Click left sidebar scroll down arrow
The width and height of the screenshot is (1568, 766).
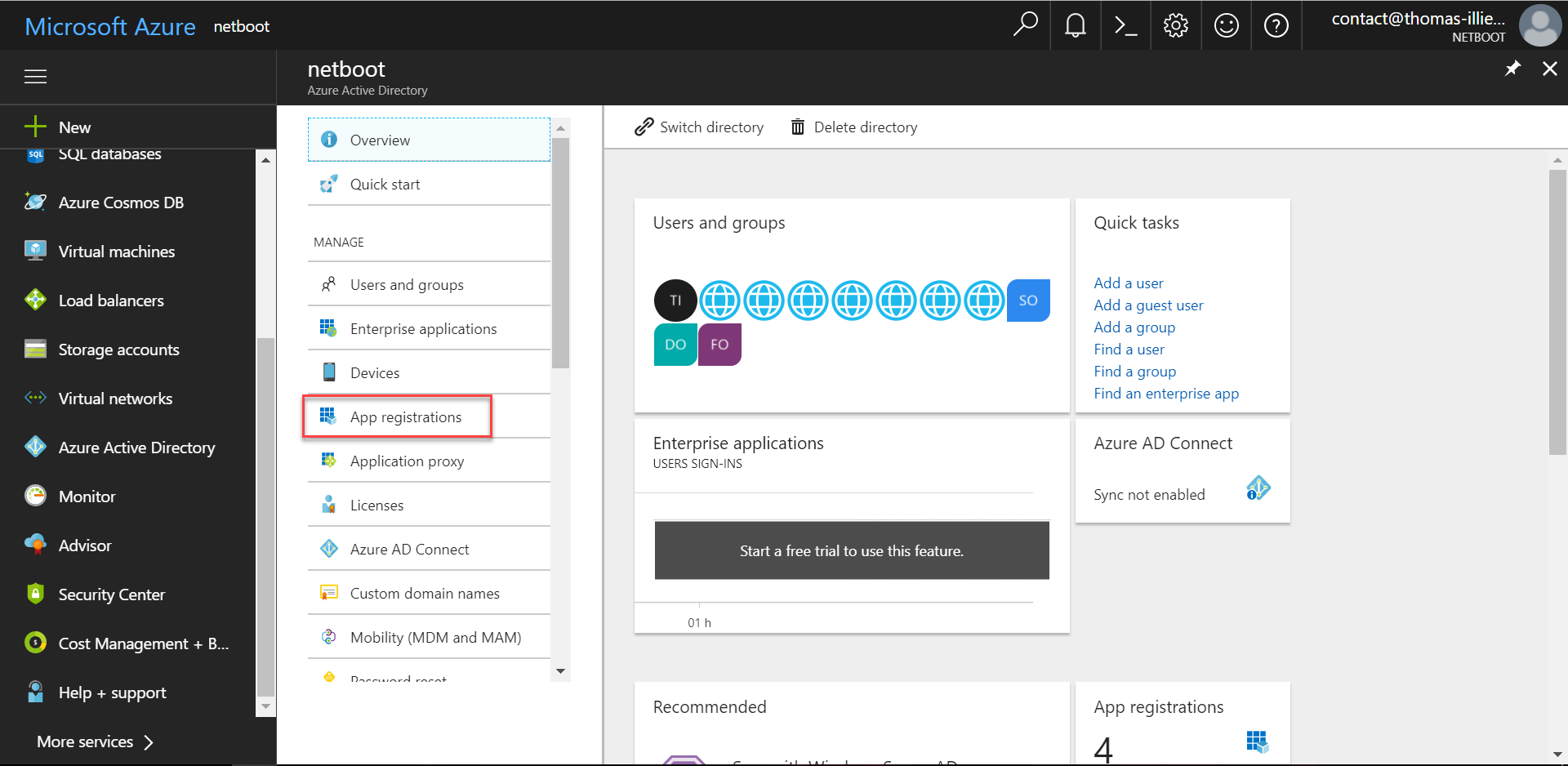(x=265, y=706)
